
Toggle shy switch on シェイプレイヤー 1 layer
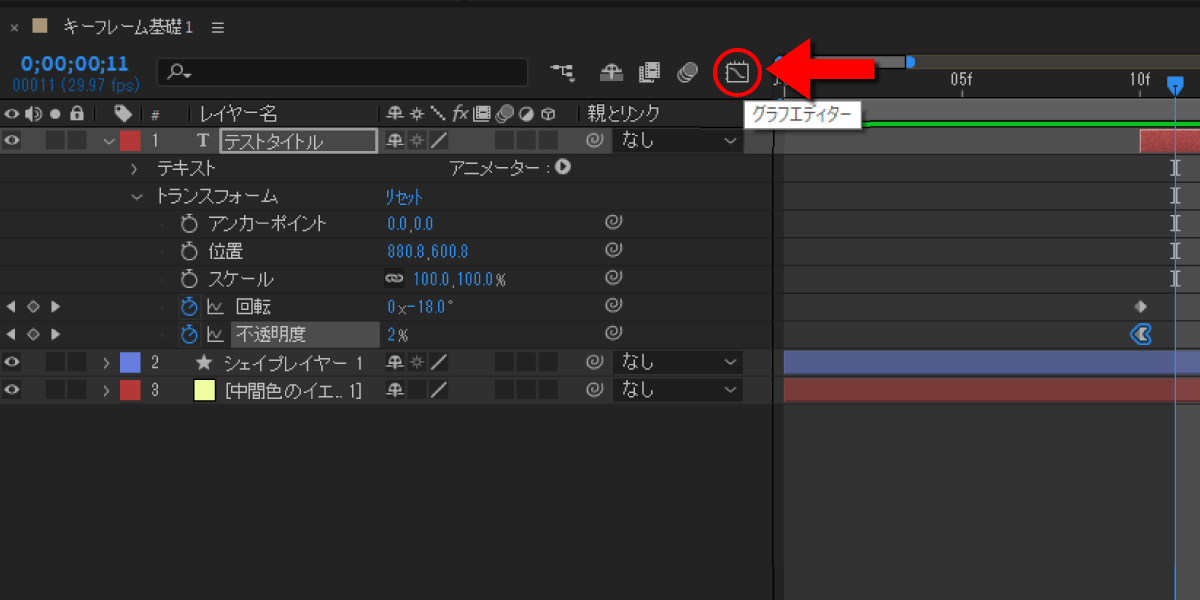point(395,362)
